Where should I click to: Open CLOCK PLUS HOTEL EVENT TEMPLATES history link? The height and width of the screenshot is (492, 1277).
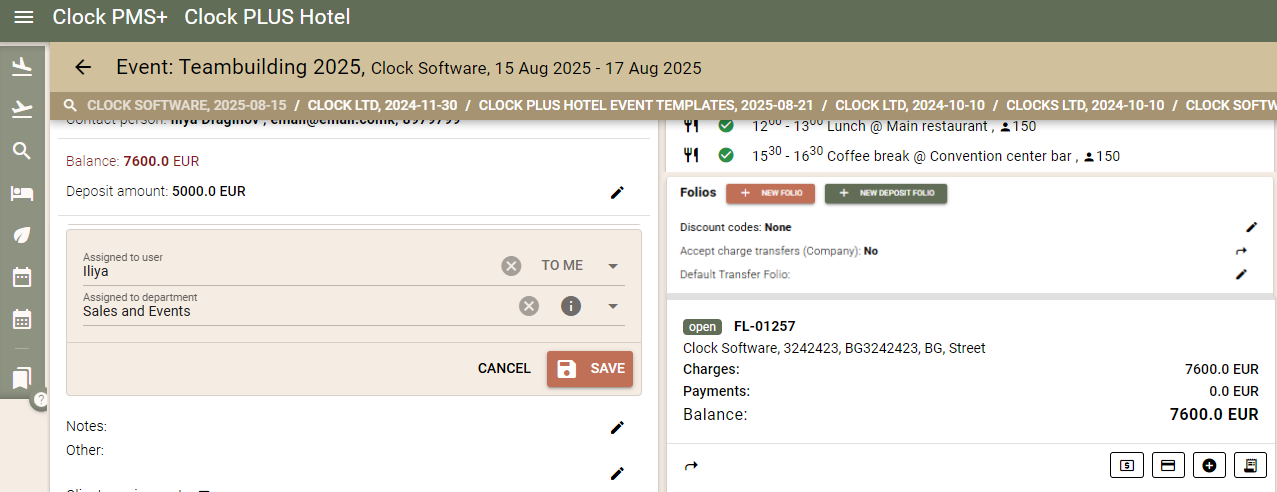pyautogui.click(x=646, y=105)
